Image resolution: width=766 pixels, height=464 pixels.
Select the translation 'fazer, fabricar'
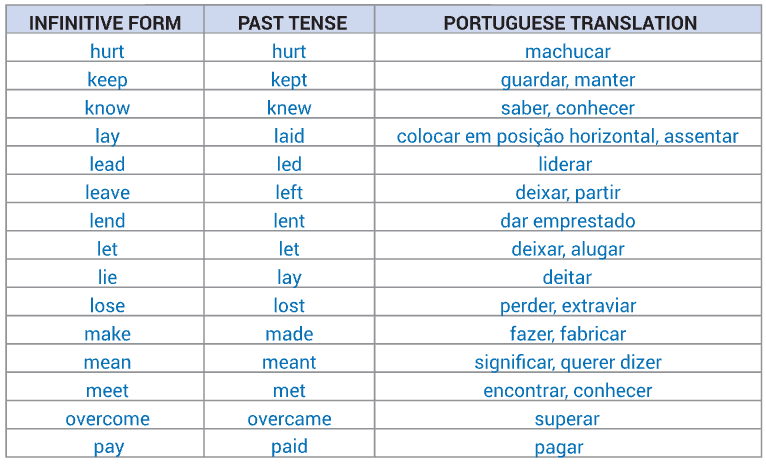568,334
